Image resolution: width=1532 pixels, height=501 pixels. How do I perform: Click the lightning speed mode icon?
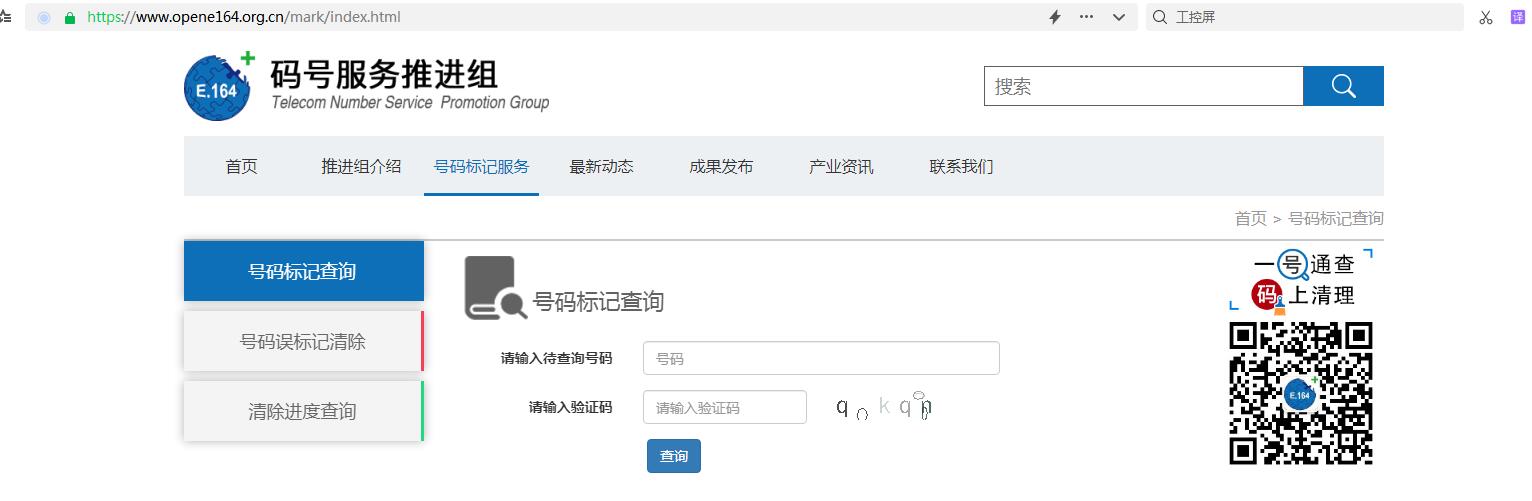1054,18
